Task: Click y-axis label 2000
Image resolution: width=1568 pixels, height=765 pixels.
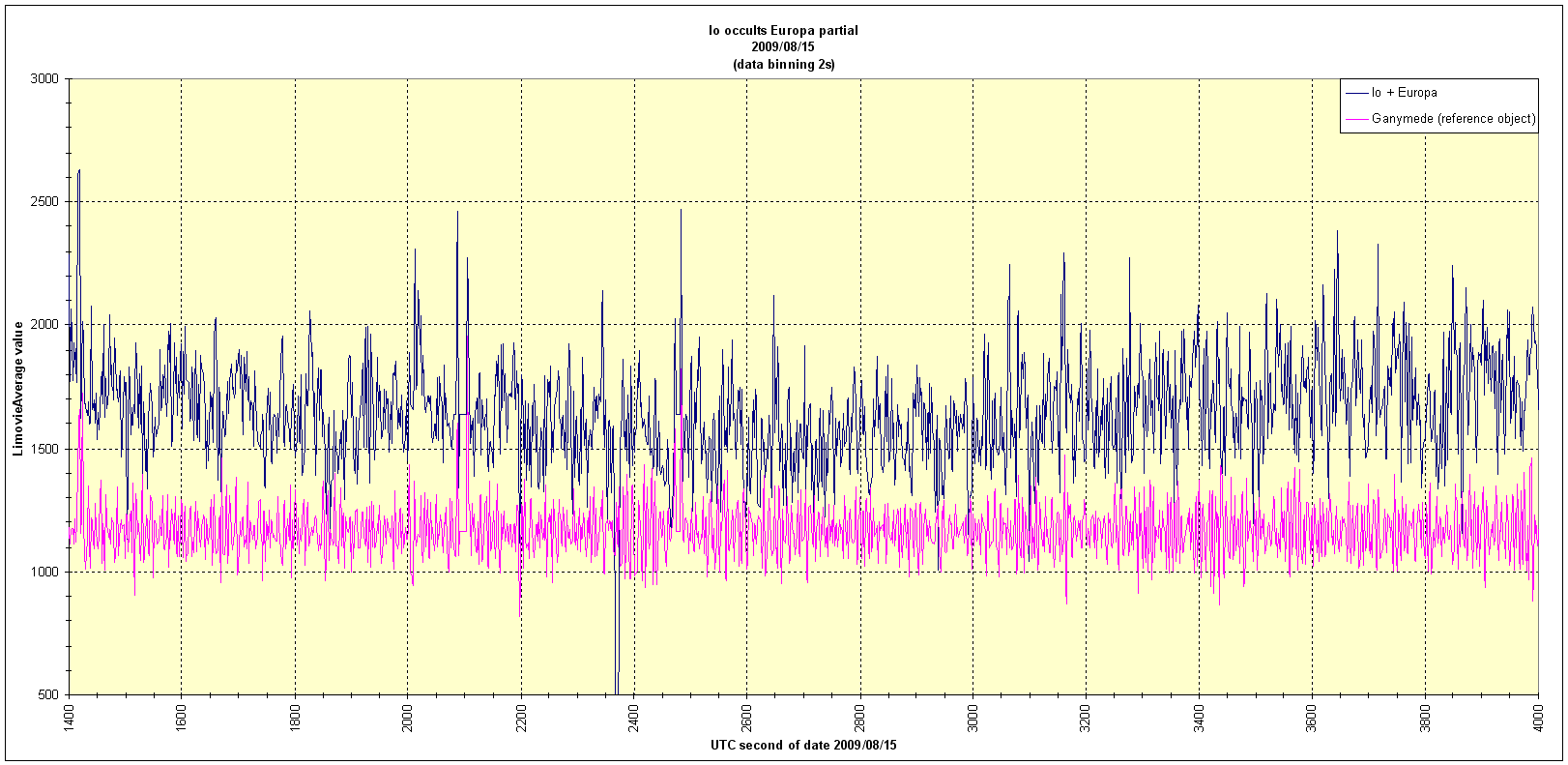Action: tap(45, 325)
